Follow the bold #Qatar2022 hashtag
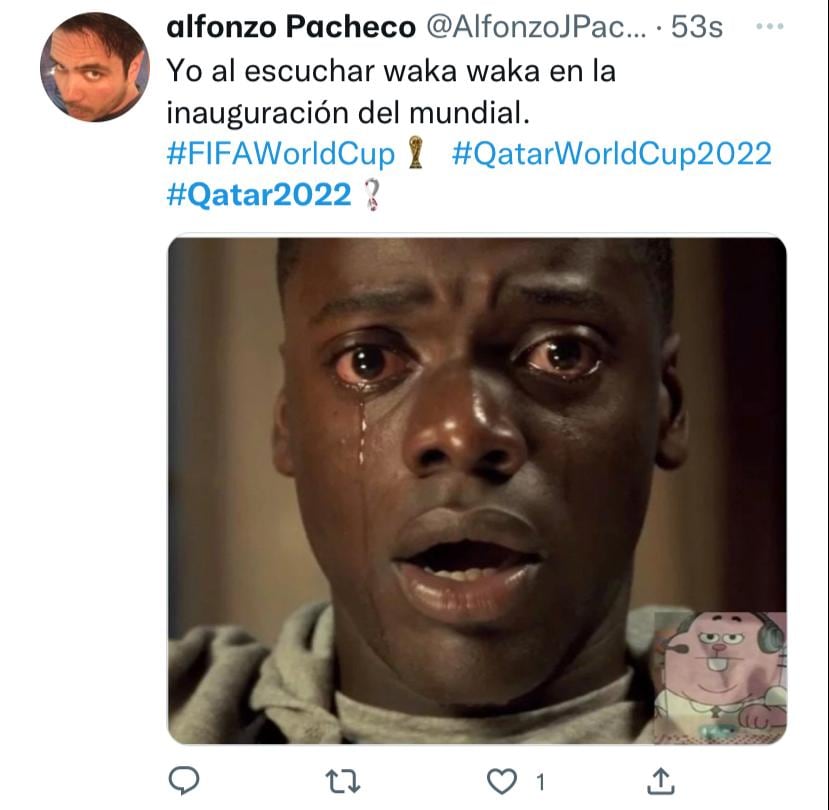Viewport: 829px width, 810px height. pyautogui.click(x=259, y=195)
